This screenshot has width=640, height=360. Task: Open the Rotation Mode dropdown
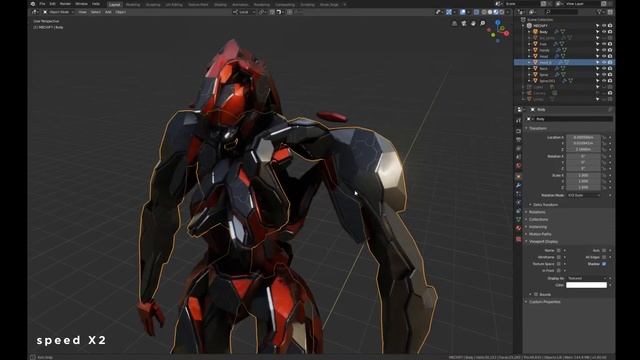584,196
